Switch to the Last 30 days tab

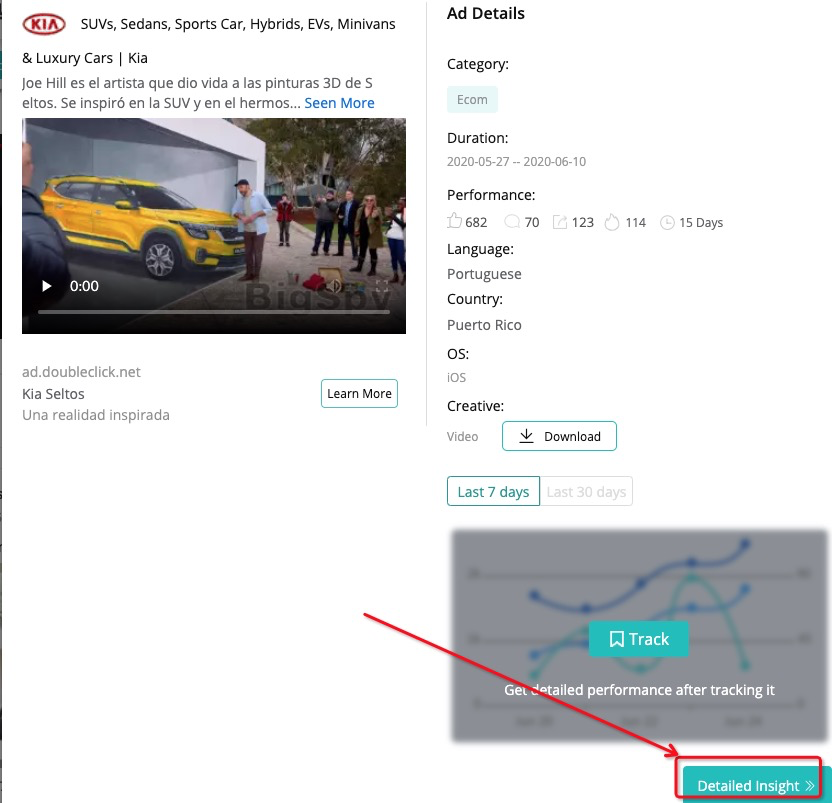tap(586, 491)
